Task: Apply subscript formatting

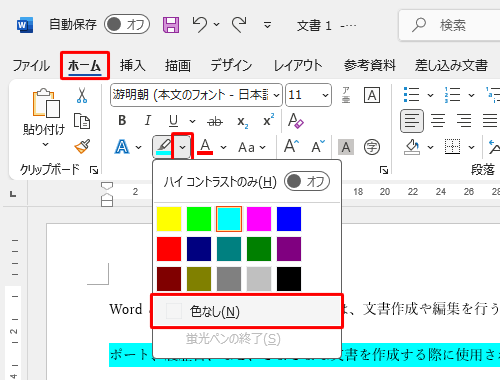Action: [x=243, y=122]
